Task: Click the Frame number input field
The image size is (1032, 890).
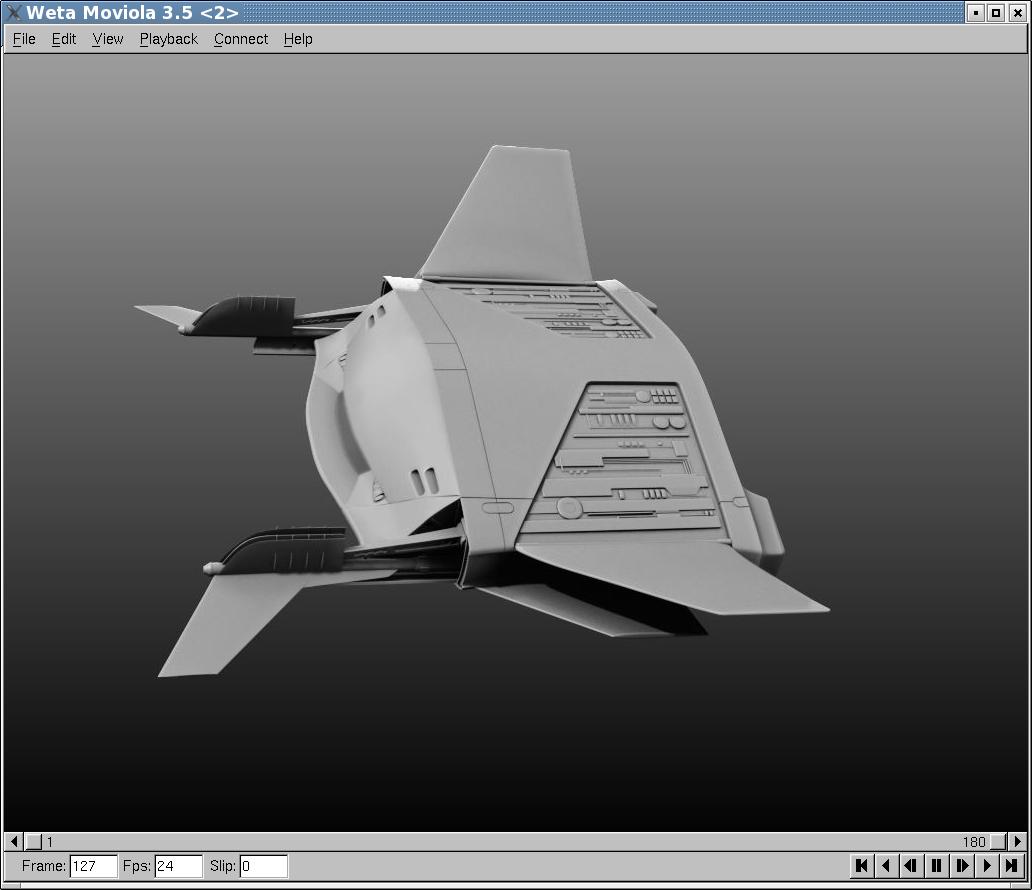Action: 93,866
